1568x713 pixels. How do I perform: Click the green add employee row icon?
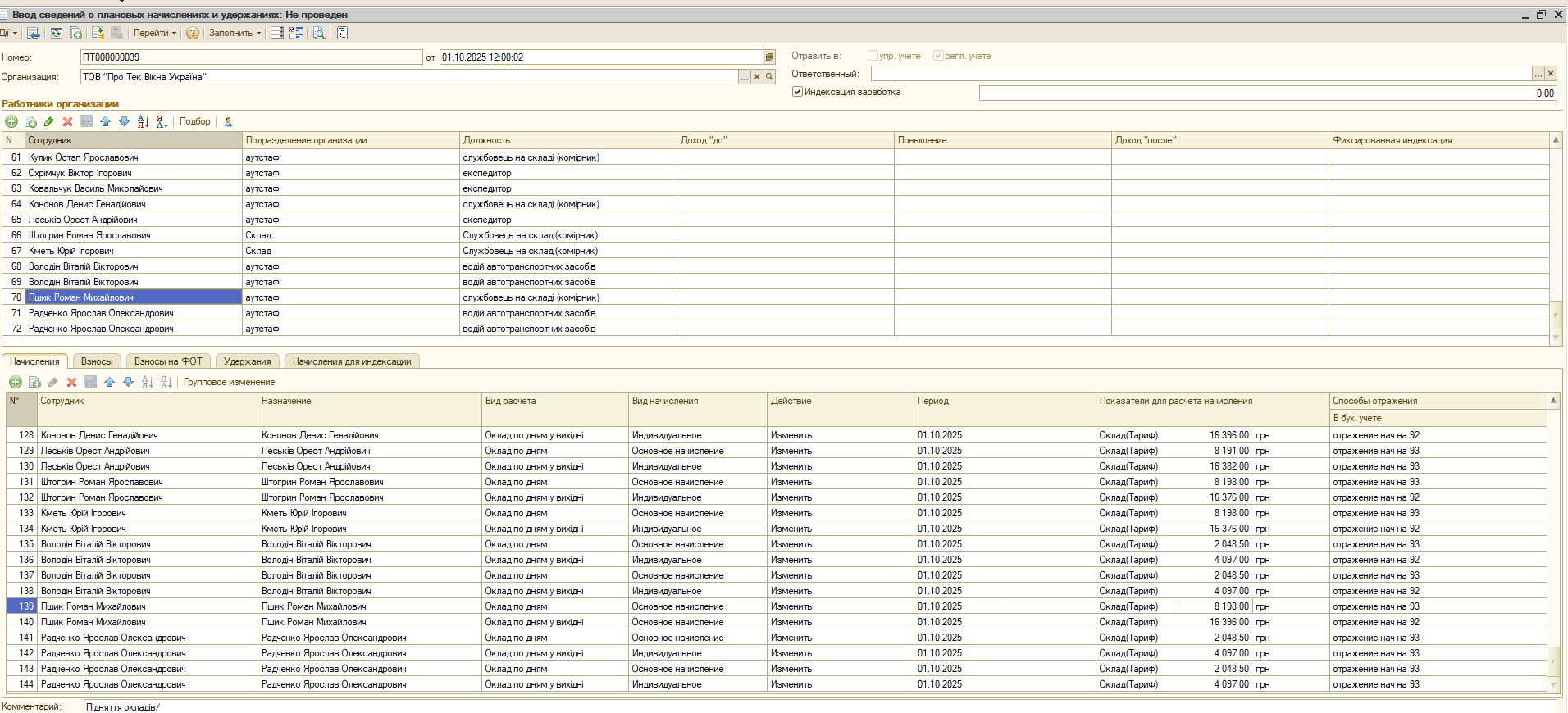[11, 121]
